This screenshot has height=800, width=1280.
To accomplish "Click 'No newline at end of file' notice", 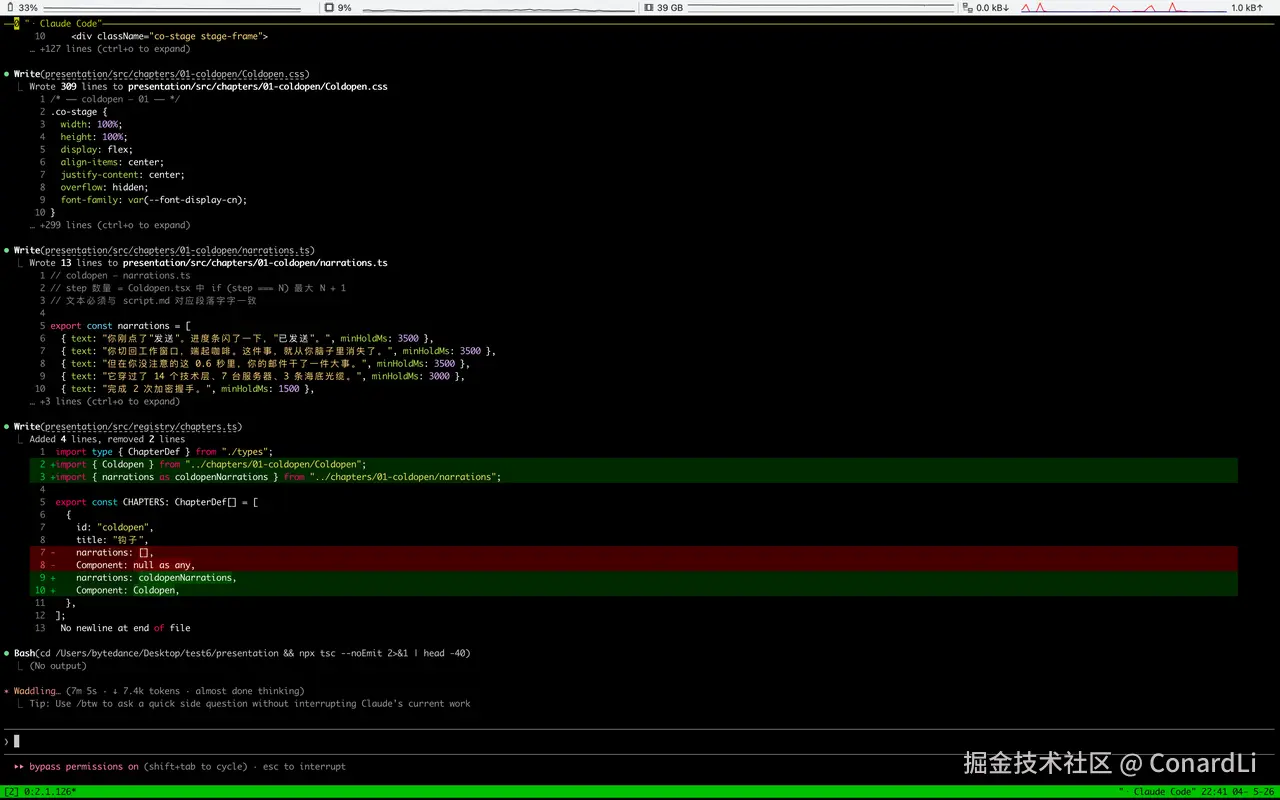I will [x=125, y=628].
